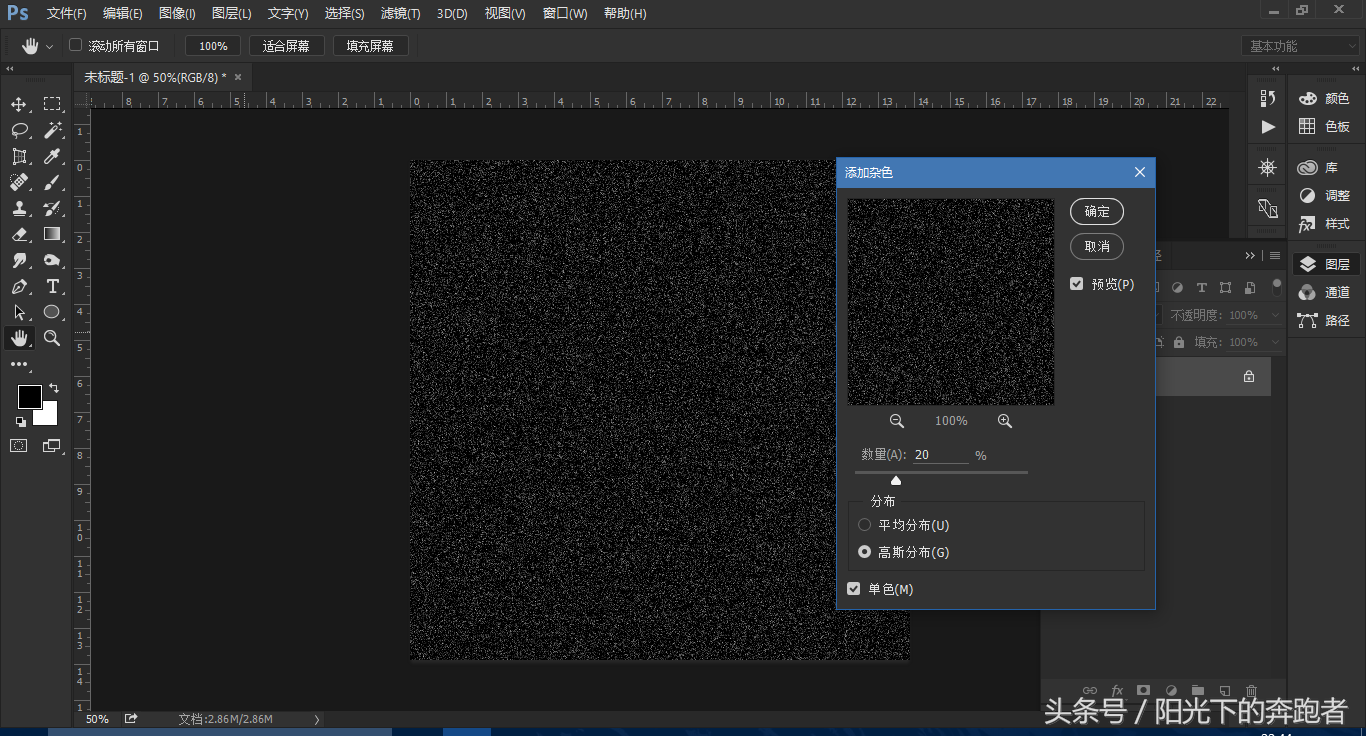
Task: Select the Pen tool
Action: (x=19, y=287)
